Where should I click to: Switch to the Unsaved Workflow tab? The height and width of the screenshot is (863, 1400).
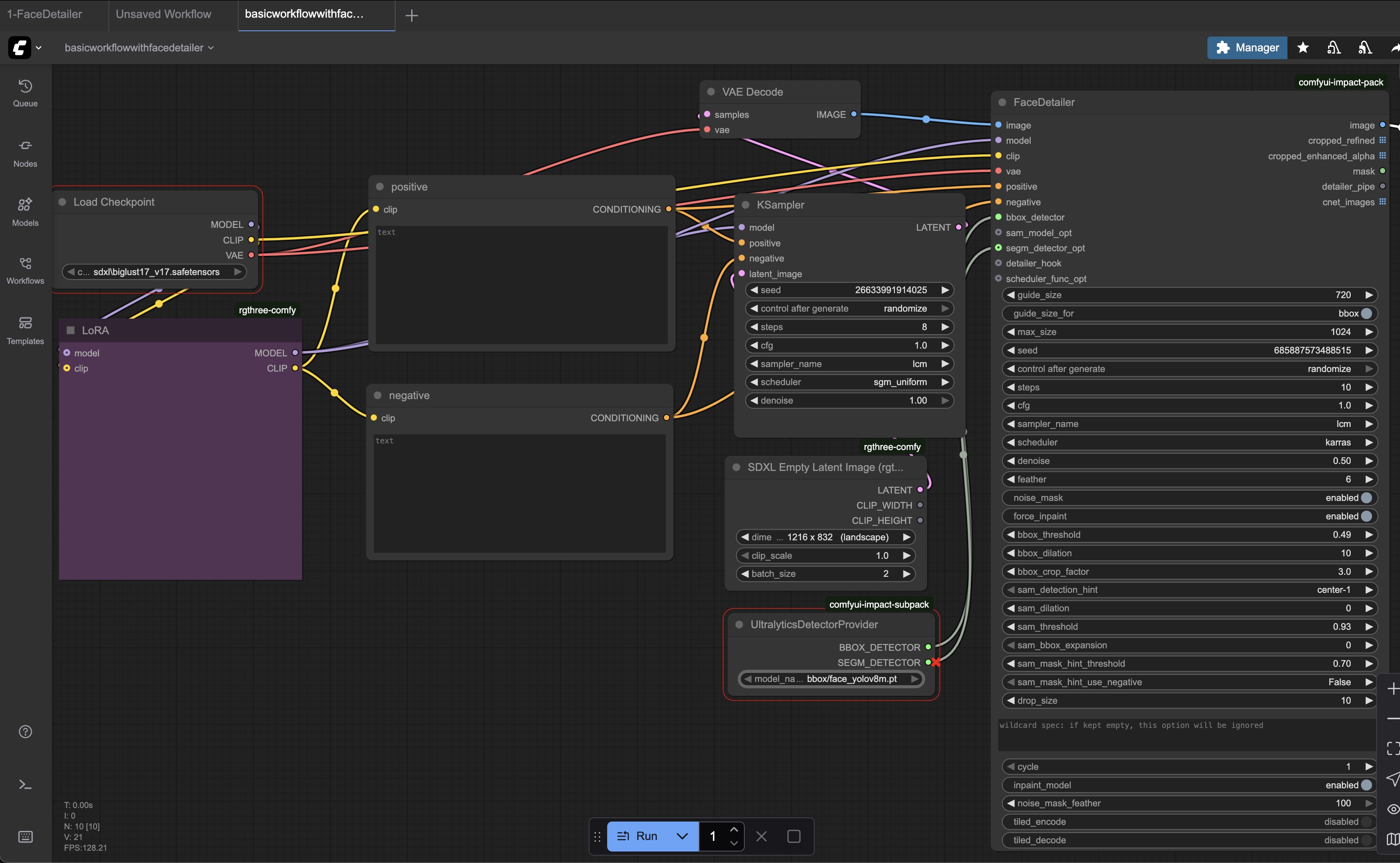163,14
